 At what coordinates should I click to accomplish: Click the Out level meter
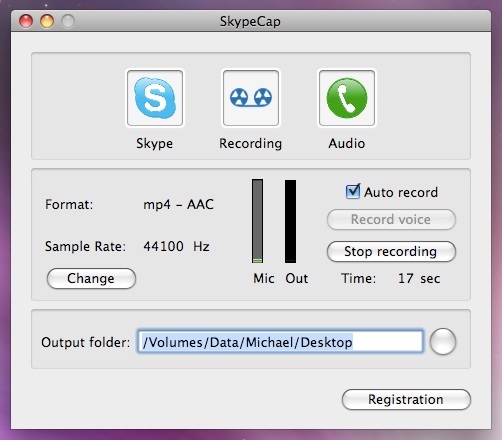290,221
